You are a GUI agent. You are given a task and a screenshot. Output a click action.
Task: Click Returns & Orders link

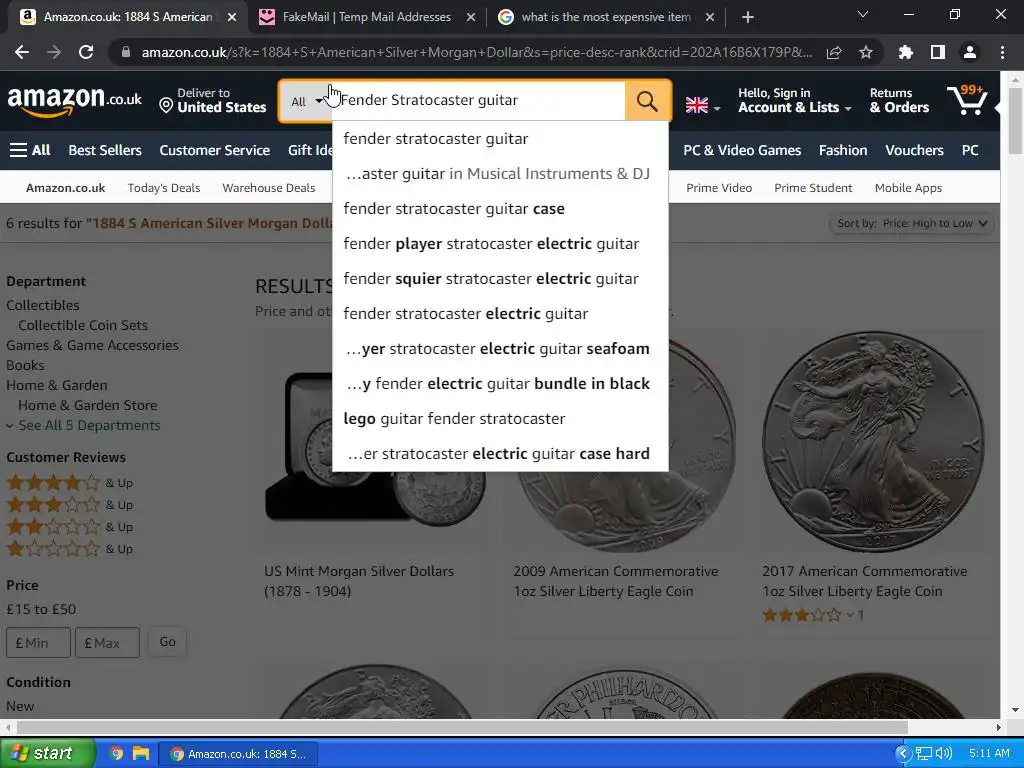[x=899, y=101]
